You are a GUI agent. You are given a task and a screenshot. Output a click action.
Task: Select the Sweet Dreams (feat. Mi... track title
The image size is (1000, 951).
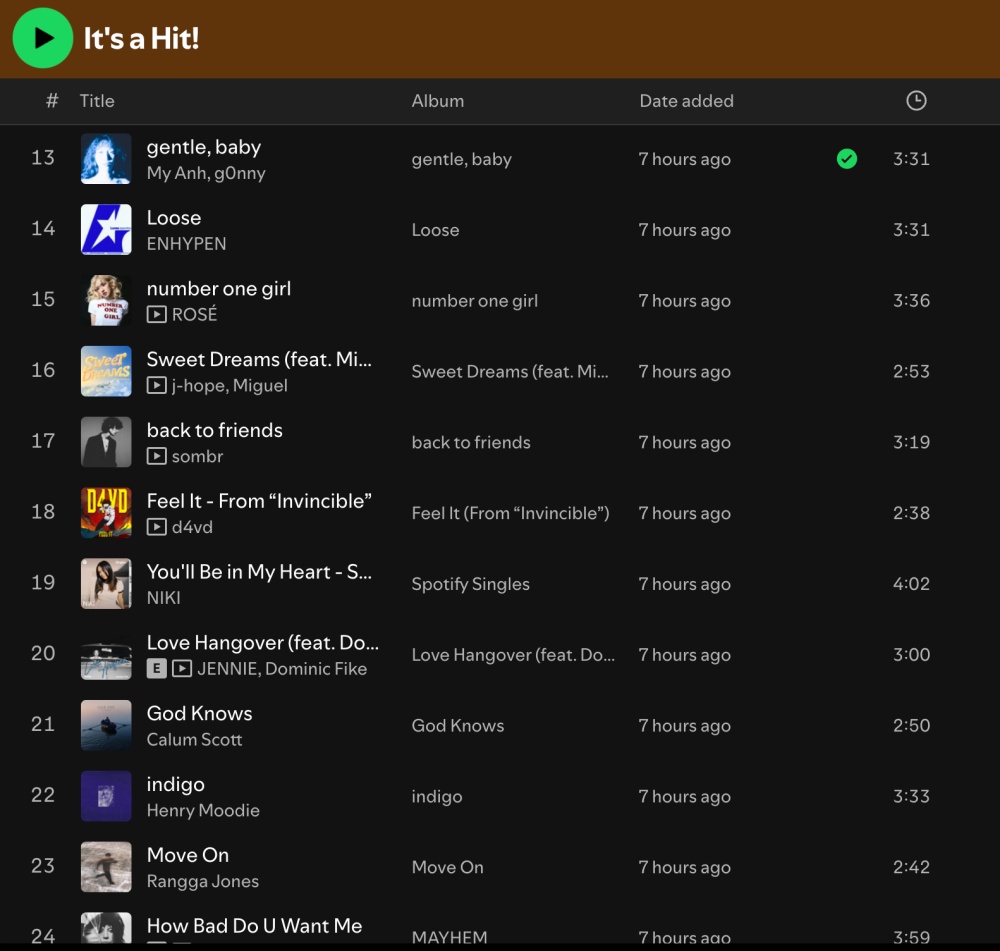tap(259, 360)
